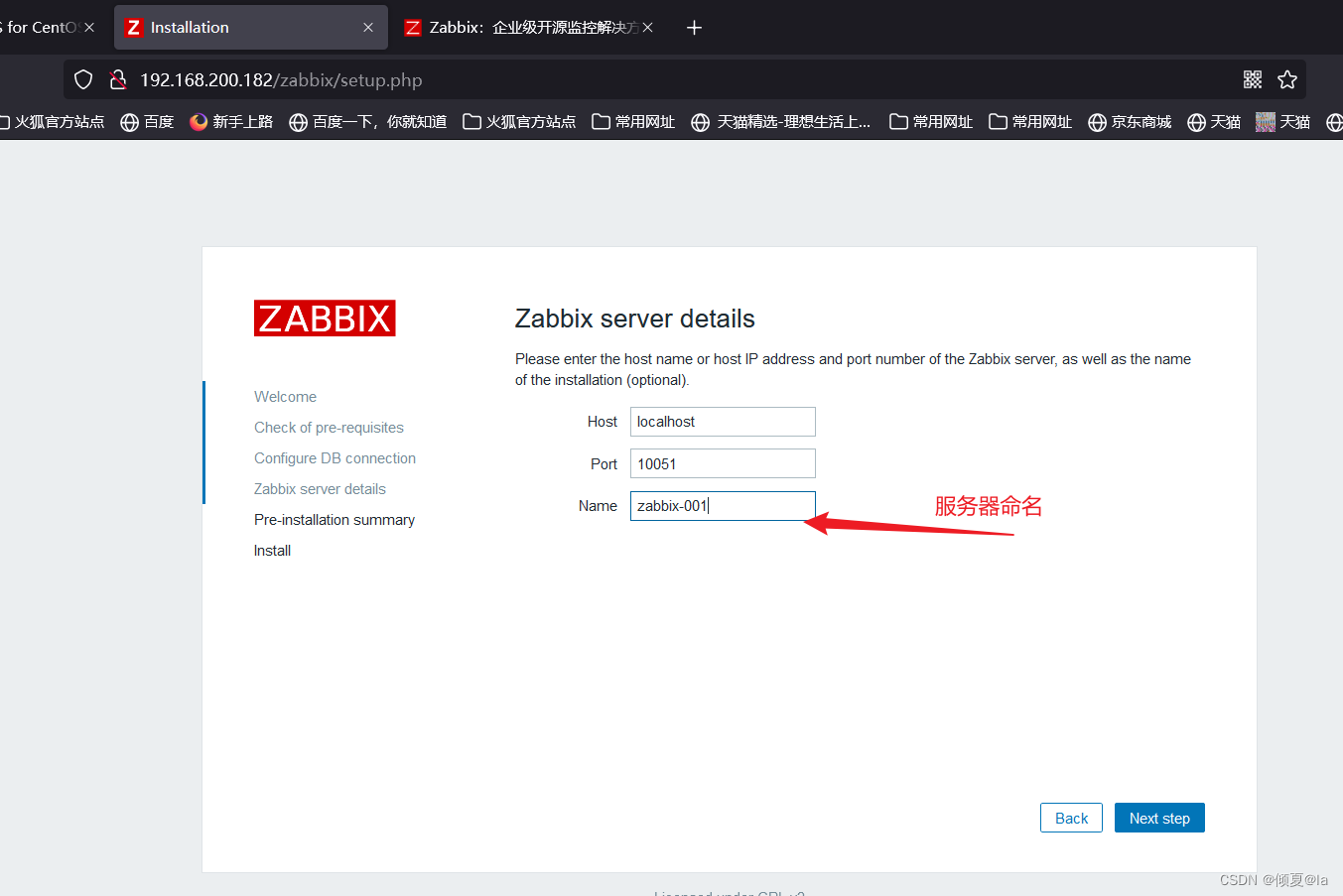
Task: Open the 常用网址 folder right after 天猫精选
Action: [x=931, y=122]
